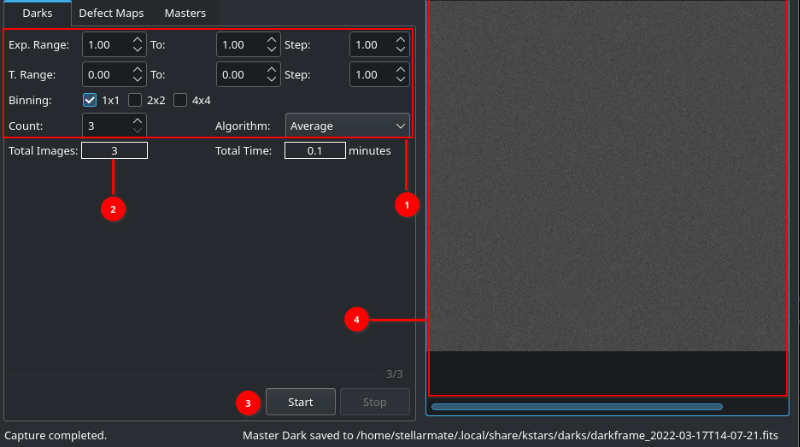Click the 'Master Dark saved to' file path text
Image resolution: width=800 pixels, height=447 pixels.
point(510,435)
